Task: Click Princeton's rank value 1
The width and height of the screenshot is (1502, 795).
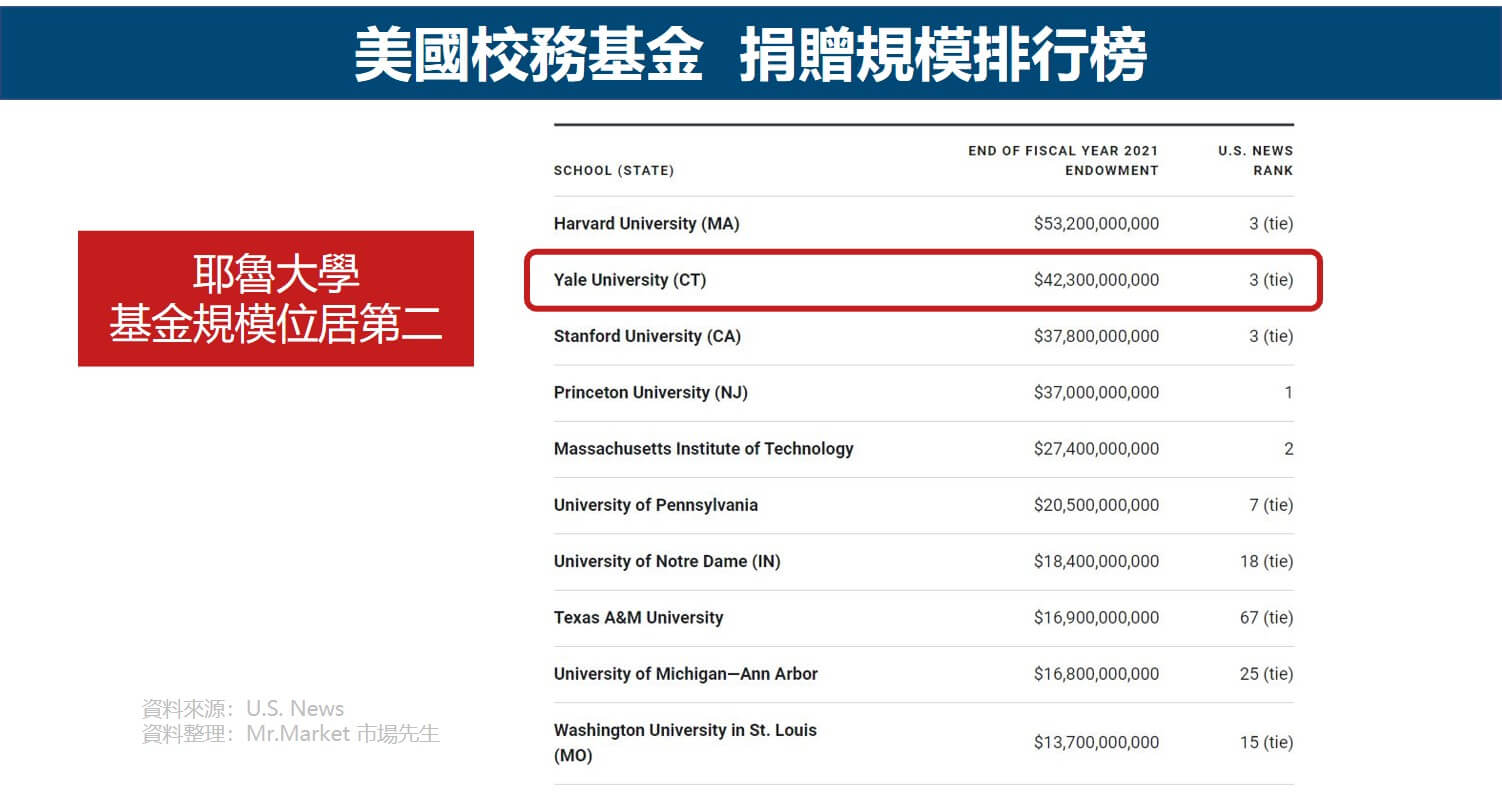Action: coord(1288,393)
